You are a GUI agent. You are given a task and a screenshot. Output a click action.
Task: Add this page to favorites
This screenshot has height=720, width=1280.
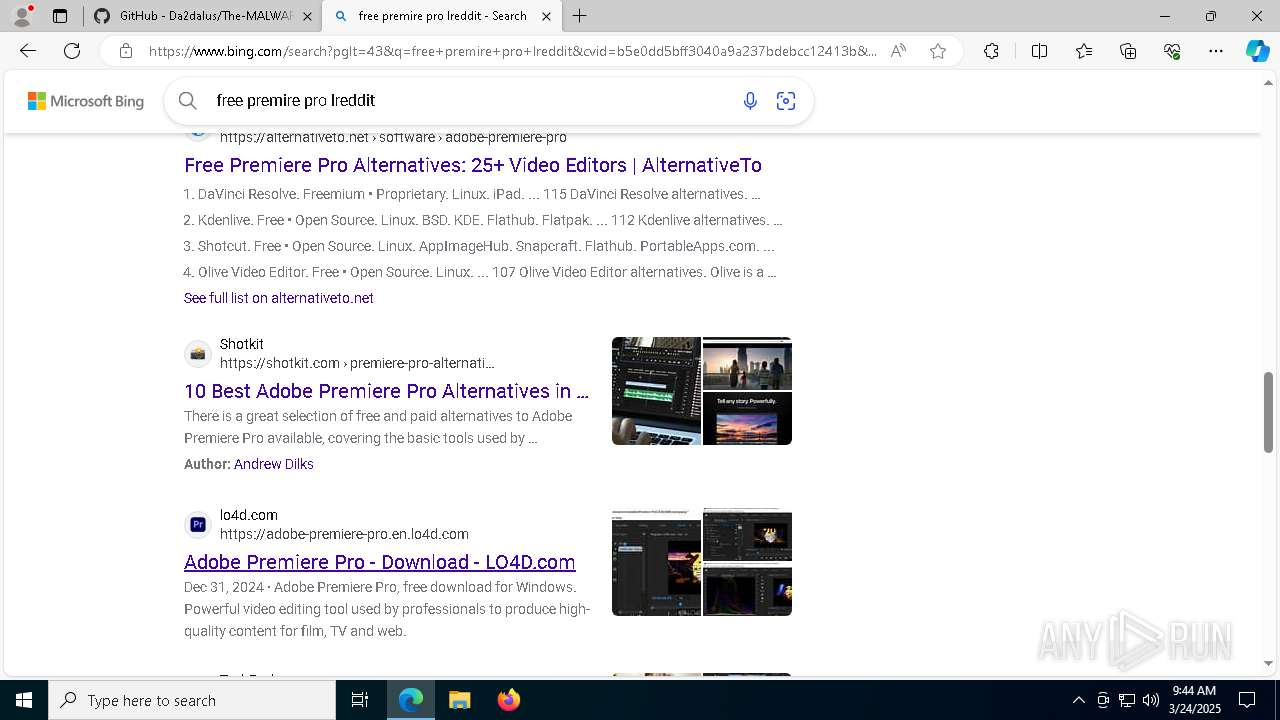click(x=938, y=51)
